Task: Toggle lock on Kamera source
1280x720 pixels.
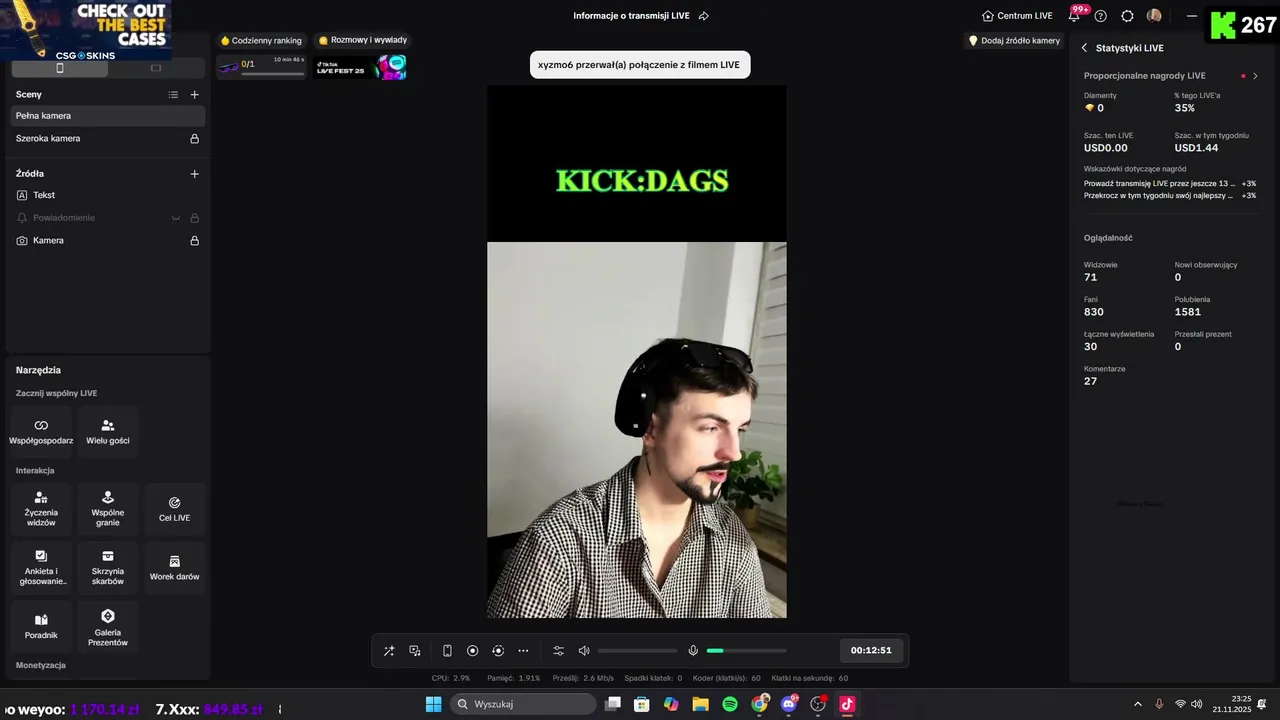Action: 195,241
